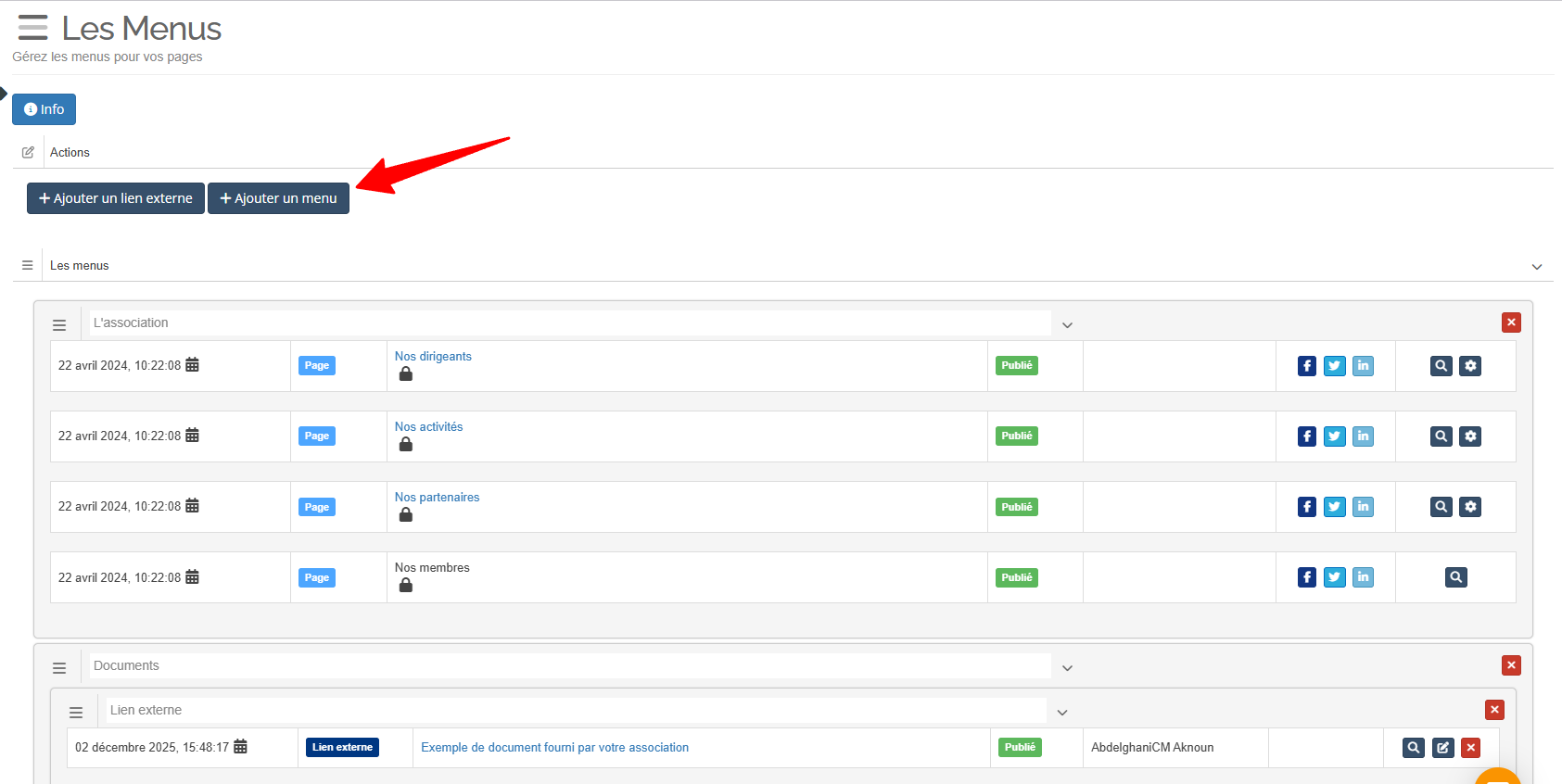
Task: Open Exemple de document fourni link
Action: tap(554, 748)
